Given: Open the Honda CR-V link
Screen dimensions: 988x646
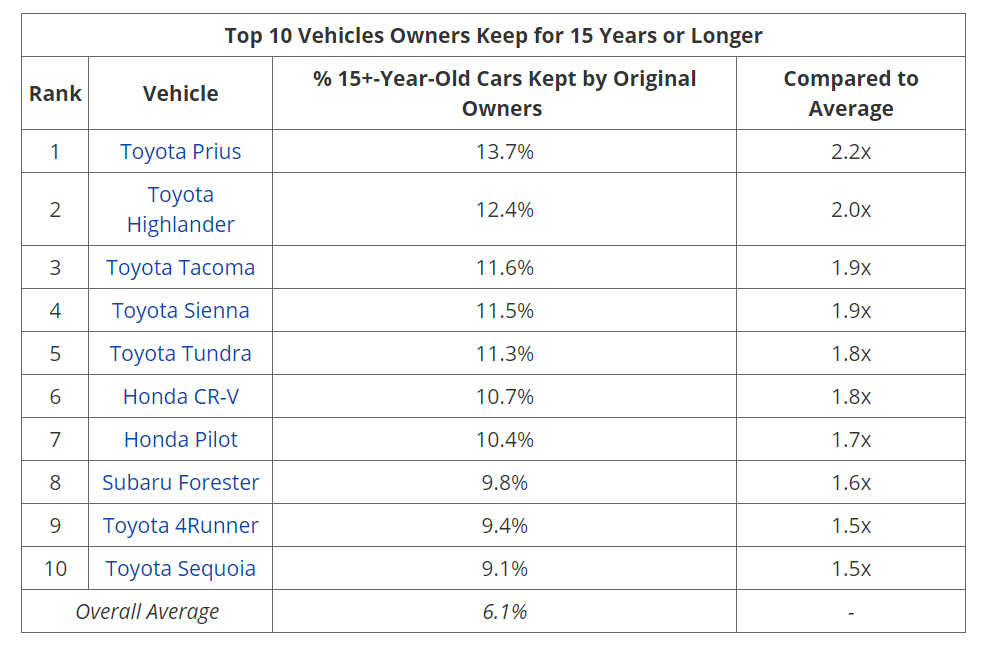Looking at the screenshot, I should point(181,397).
